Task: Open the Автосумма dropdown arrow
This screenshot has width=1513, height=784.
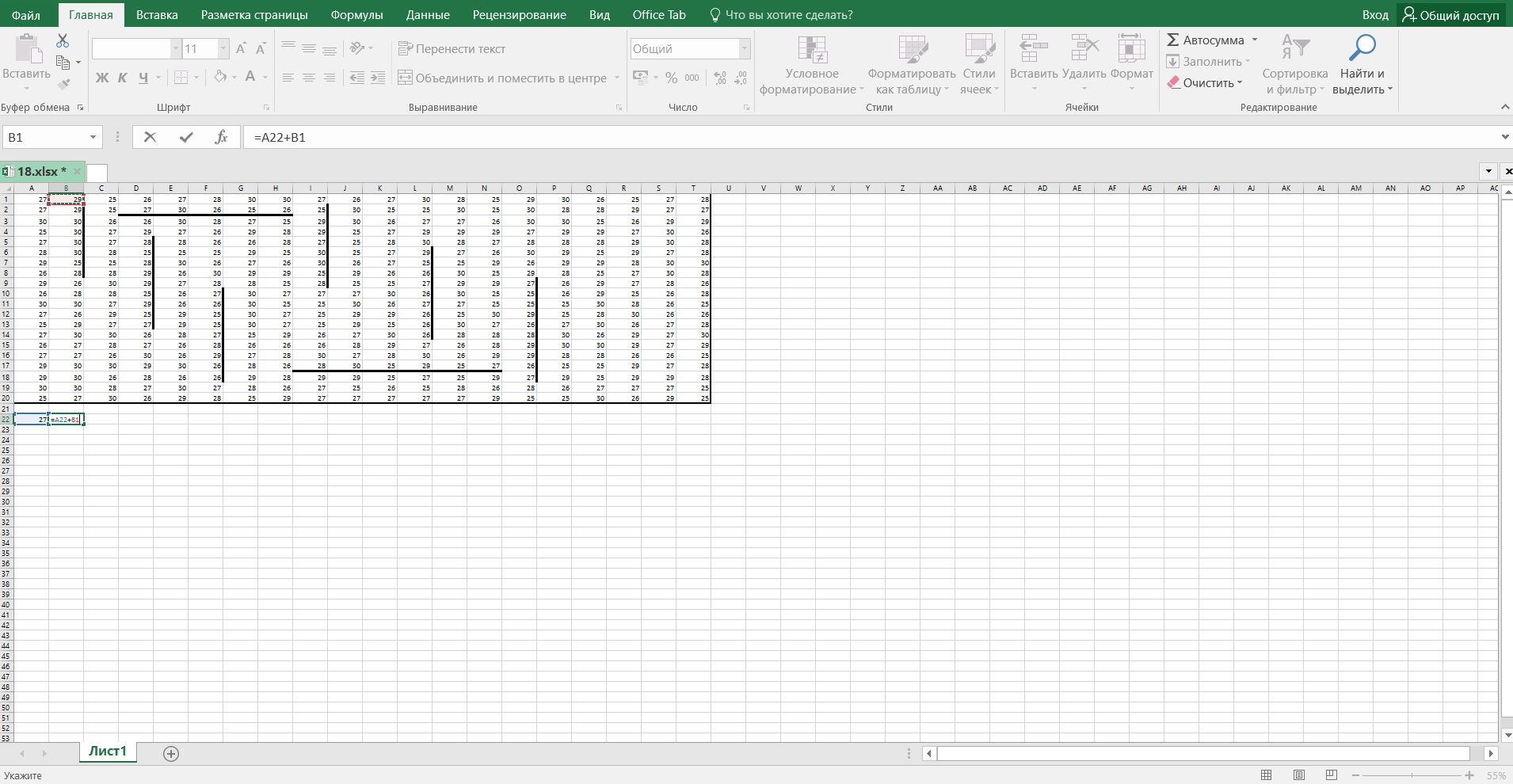Action: click(x=1255, y=40)
